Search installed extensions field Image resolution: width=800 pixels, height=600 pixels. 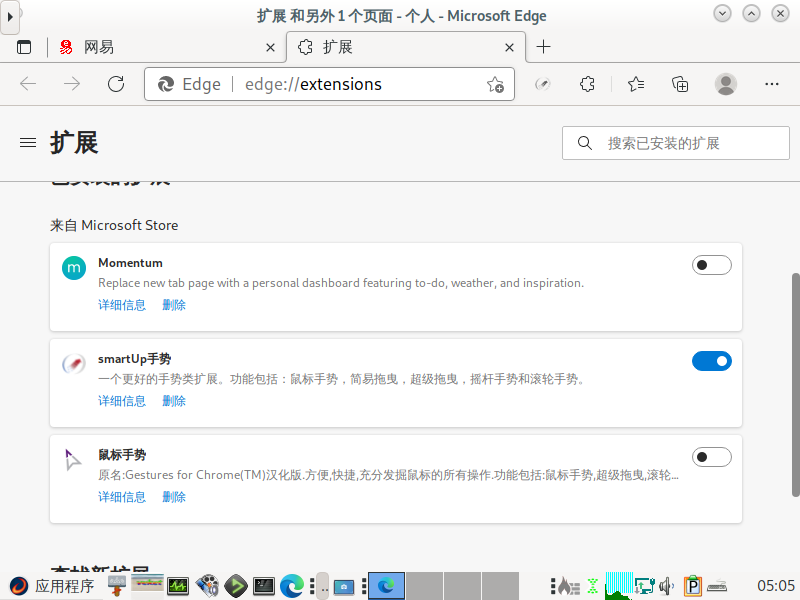676,143
